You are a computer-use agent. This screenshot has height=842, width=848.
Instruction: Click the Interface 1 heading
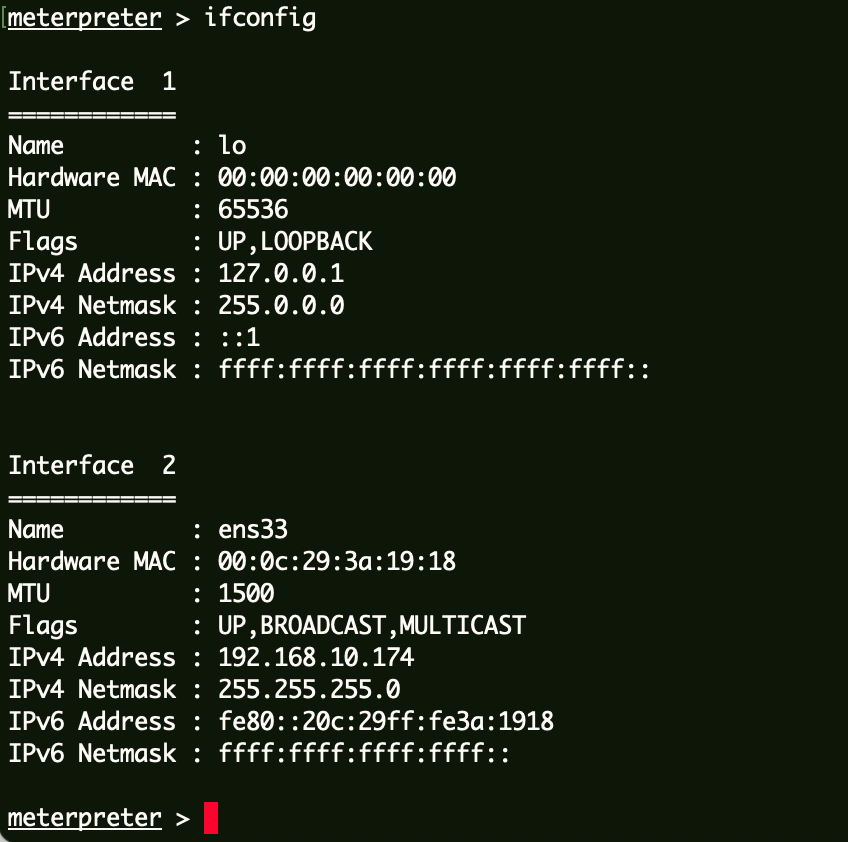coord(92,82)
